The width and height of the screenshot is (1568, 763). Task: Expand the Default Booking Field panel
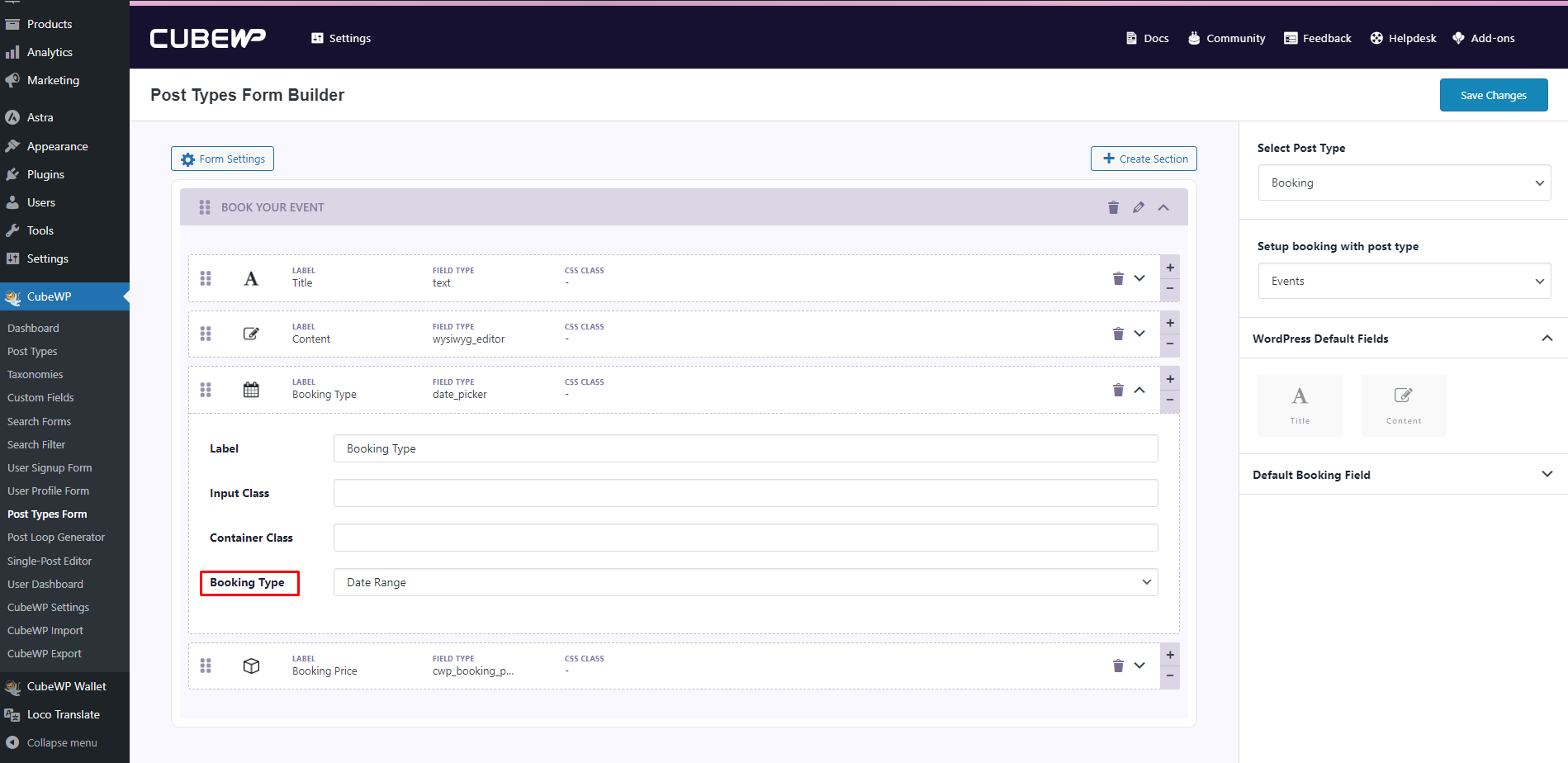coord(1547,474)
